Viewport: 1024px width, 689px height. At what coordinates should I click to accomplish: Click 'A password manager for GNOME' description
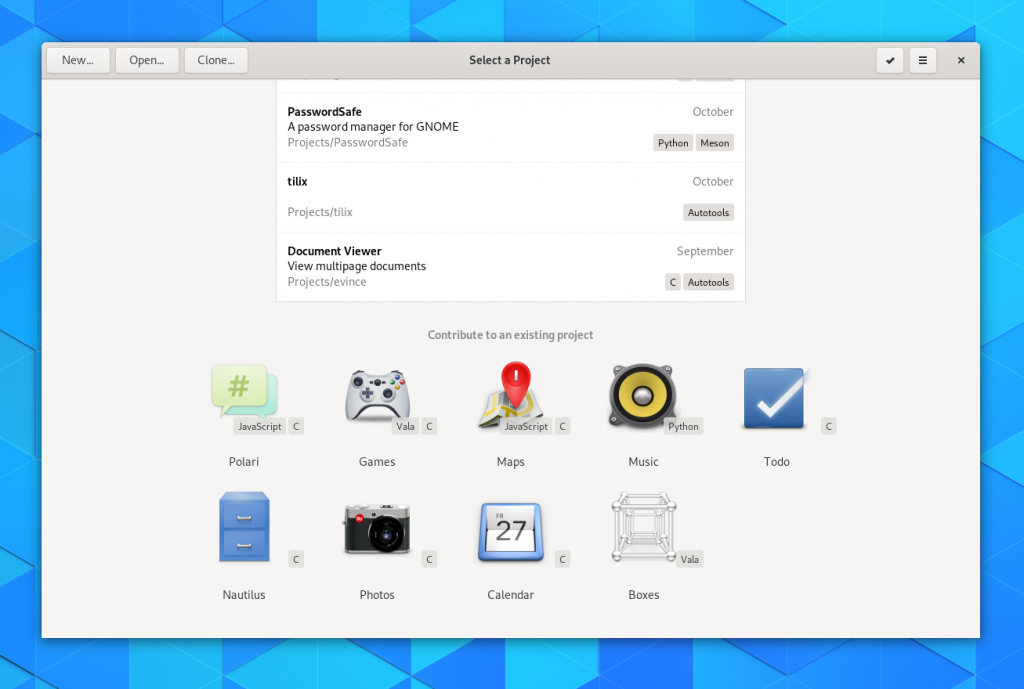point(373,127)
